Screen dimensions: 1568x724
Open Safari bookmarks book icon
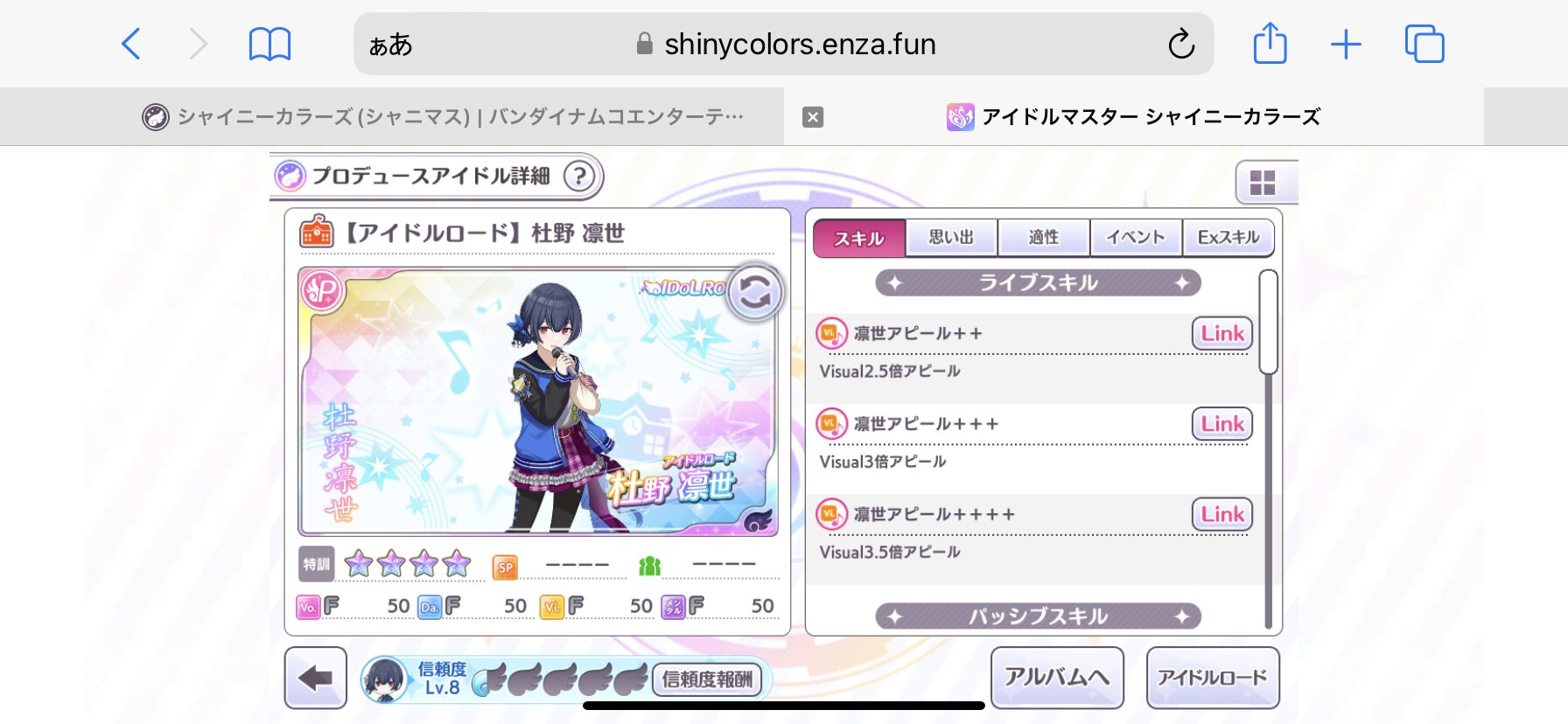click(x=269, y=44)
